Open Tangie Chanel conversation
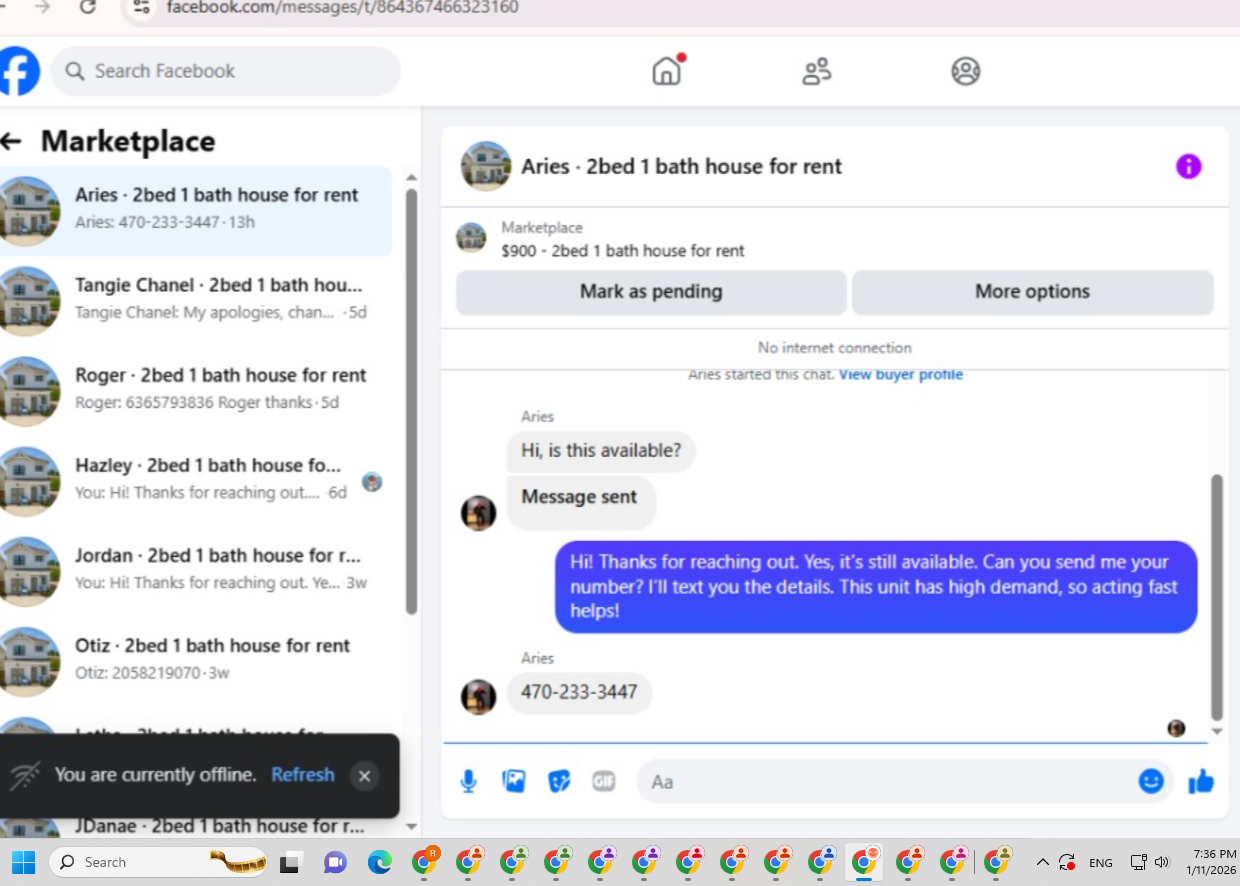Screen dimensions: 1240x886 tap(196, 301)
